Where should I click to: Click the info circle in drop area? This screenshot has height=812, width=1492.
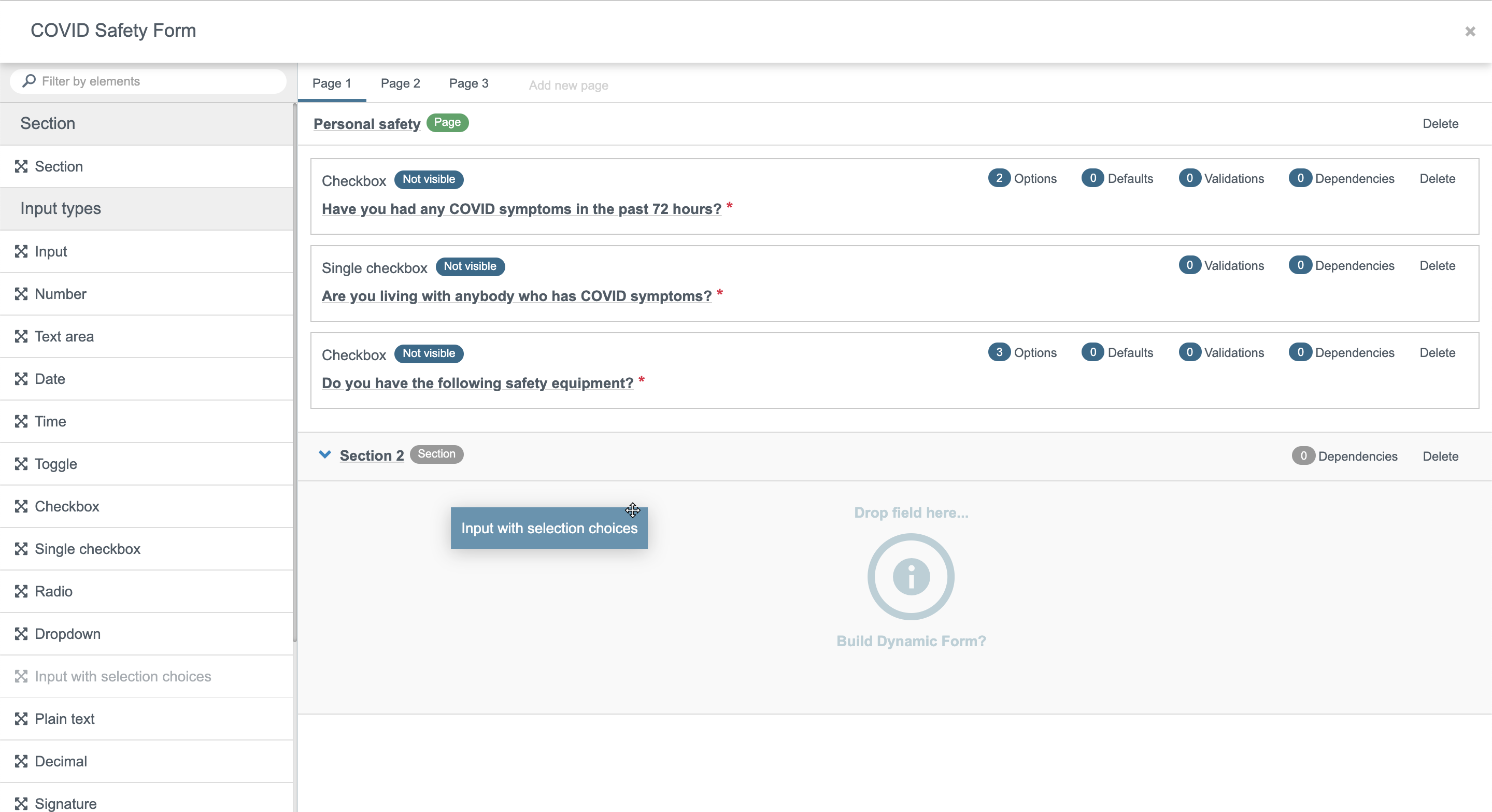click(x=911, y=577)
